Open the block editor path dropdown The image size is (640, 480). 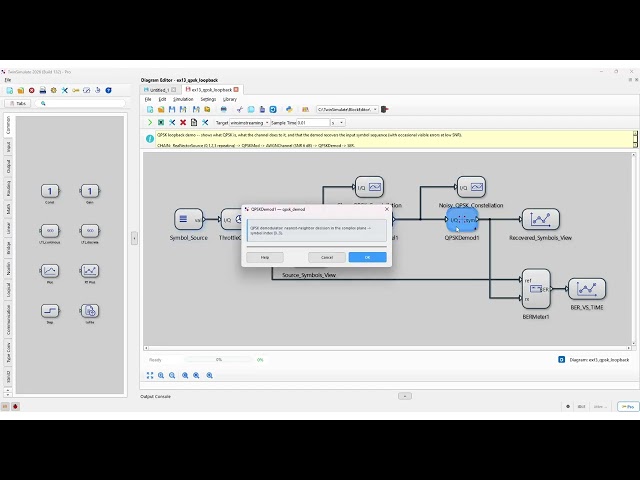347,109
